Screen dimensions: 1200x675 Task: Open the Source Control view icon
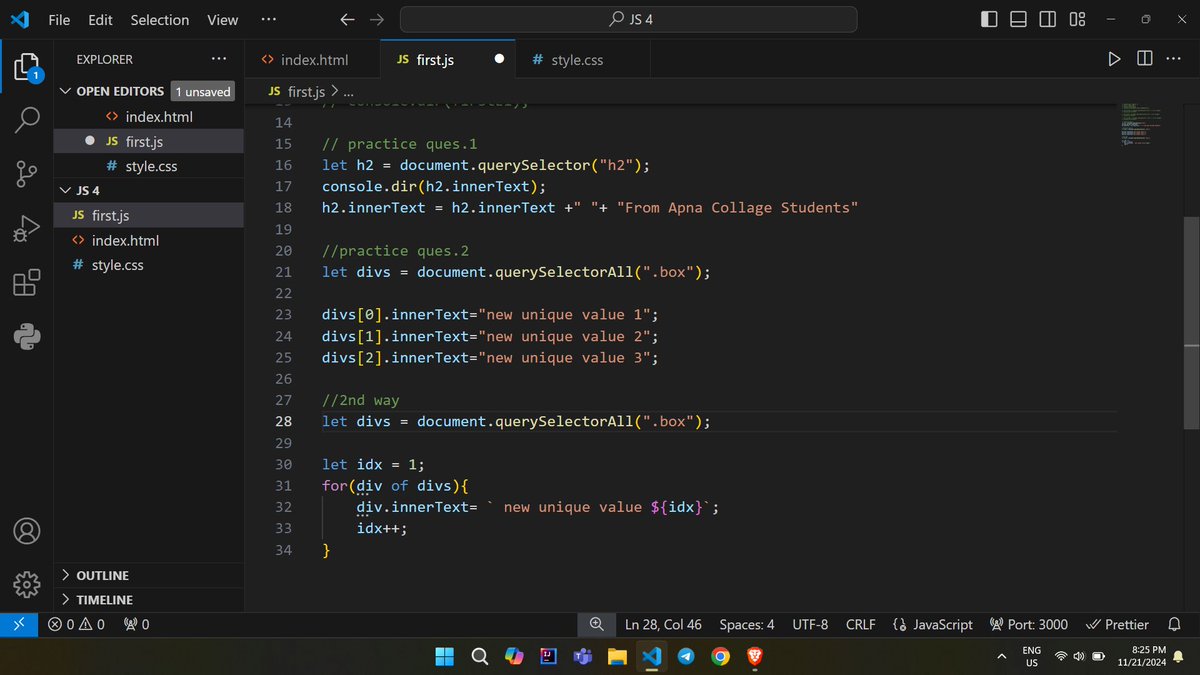coord(27,174)
